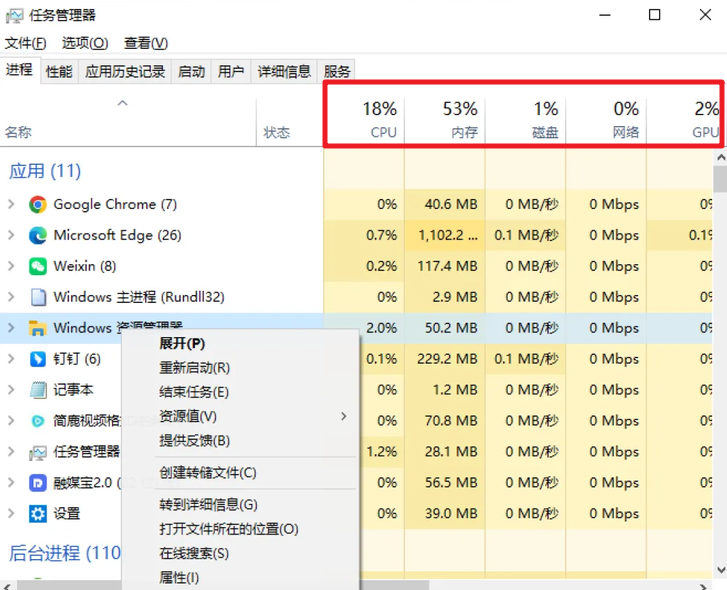
Task: Expand the Microsoft Edge (26) process group
Action: (x=11, y=235)
